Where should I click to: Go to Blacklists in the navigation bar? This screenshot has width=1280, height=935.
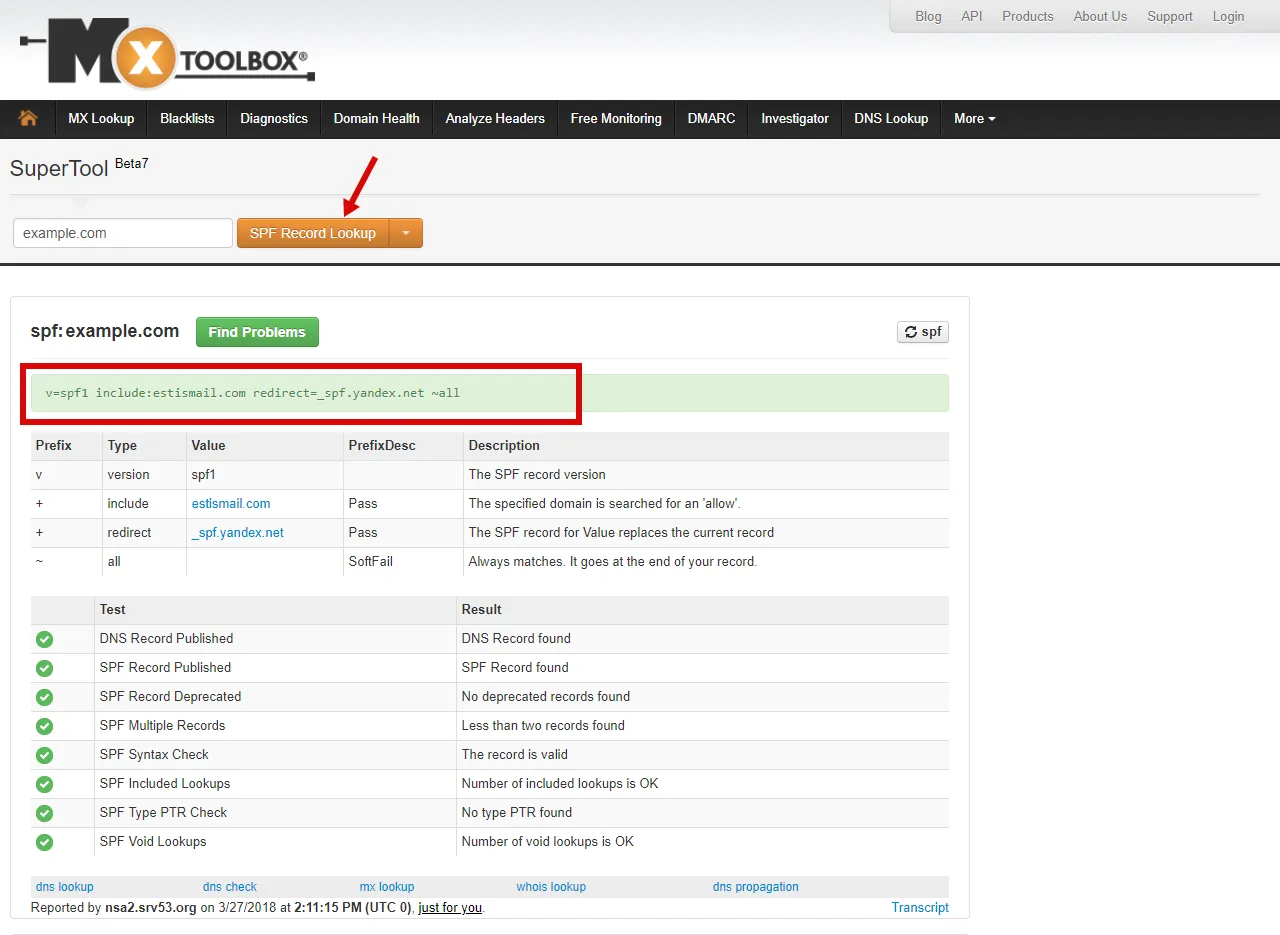(x=187, y=118)
